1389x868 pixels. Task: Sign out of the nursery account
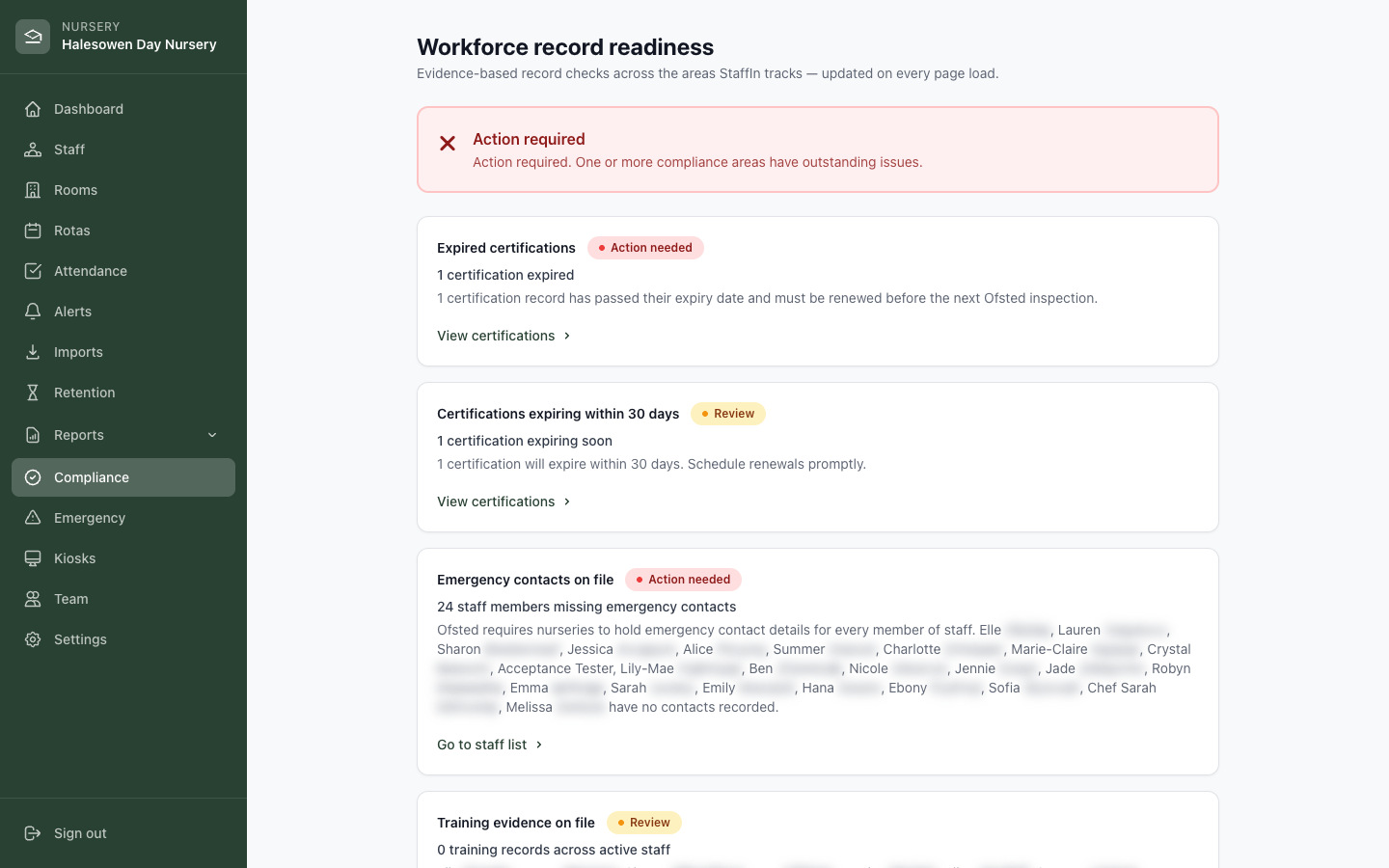coord(123,833)
